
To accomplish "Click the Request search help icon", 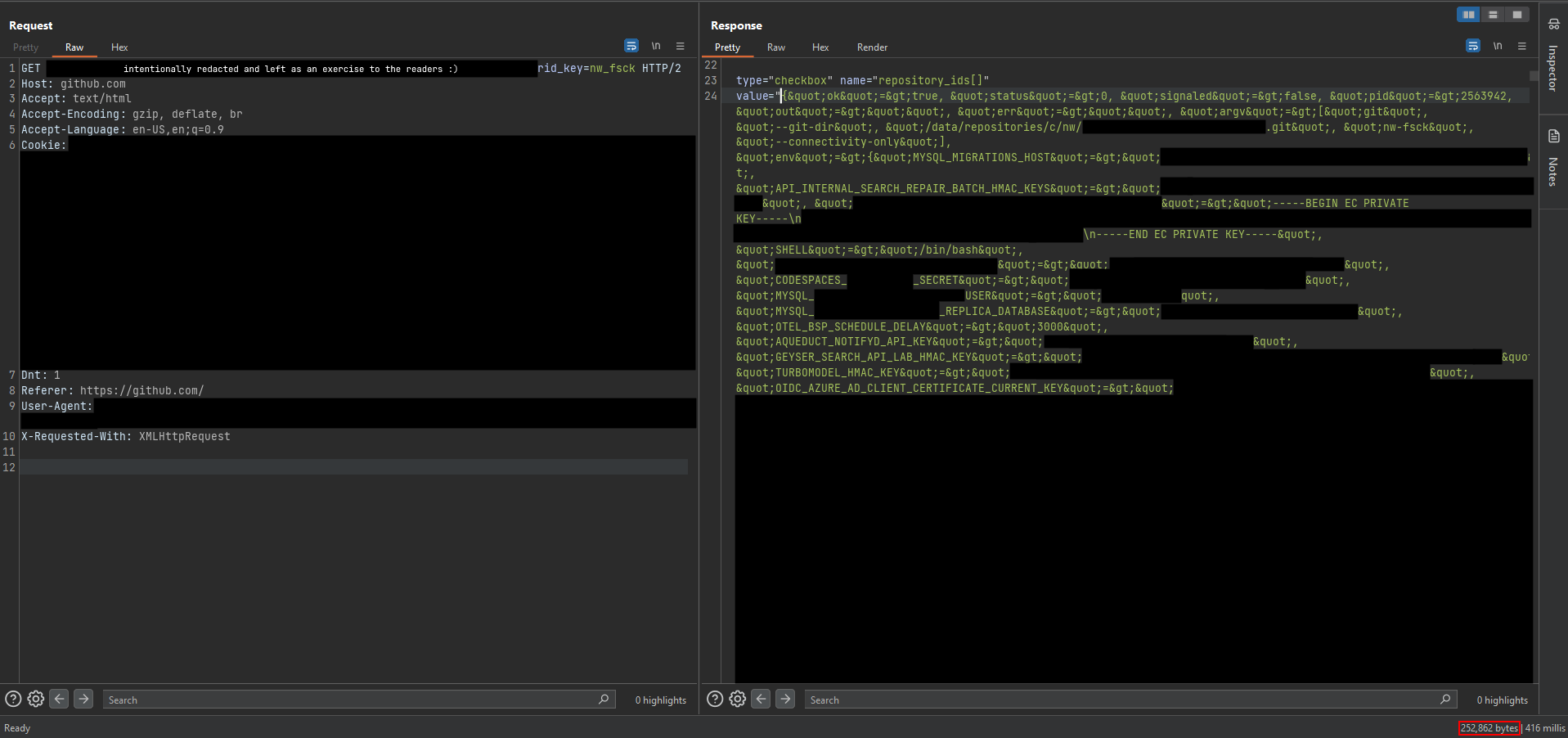I will tap(13, 699).
